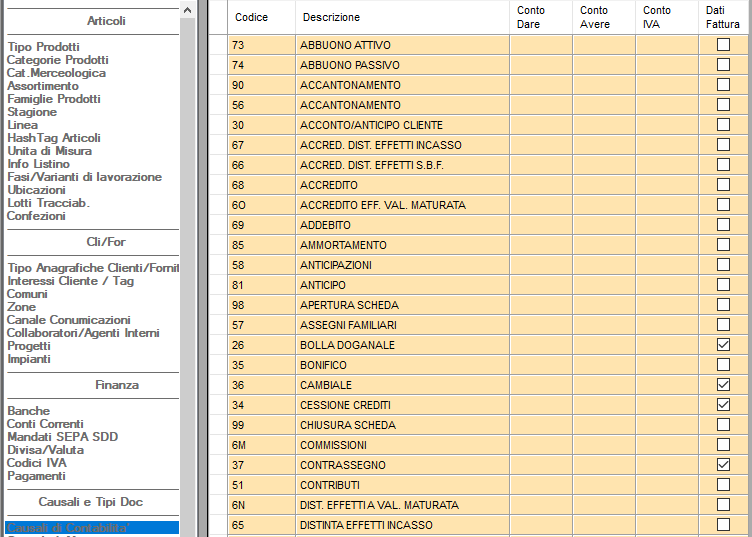Go to Banche in Finanza section
The image size is (752, 537).
pos(28,411)
